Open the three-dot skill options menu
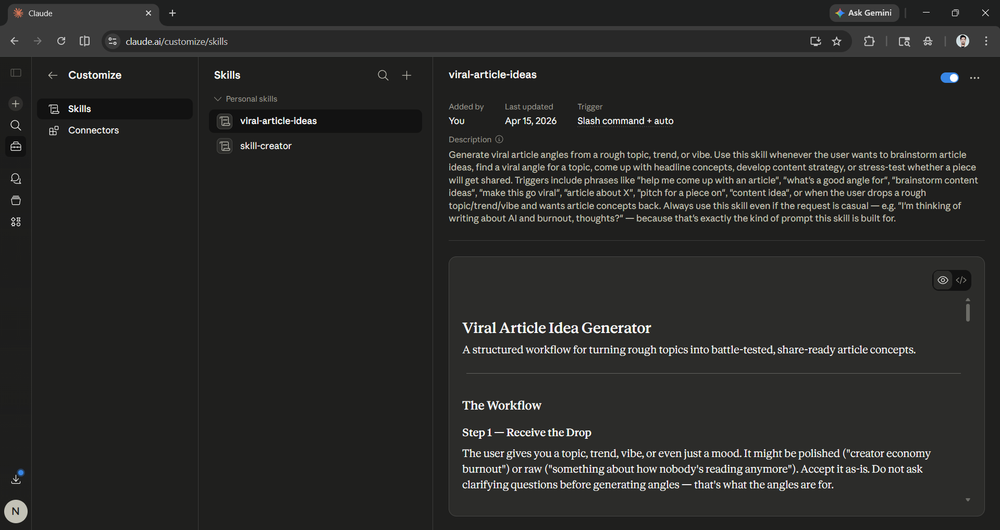The height and width of the screenshot is (530, 1000). [975, 77]
